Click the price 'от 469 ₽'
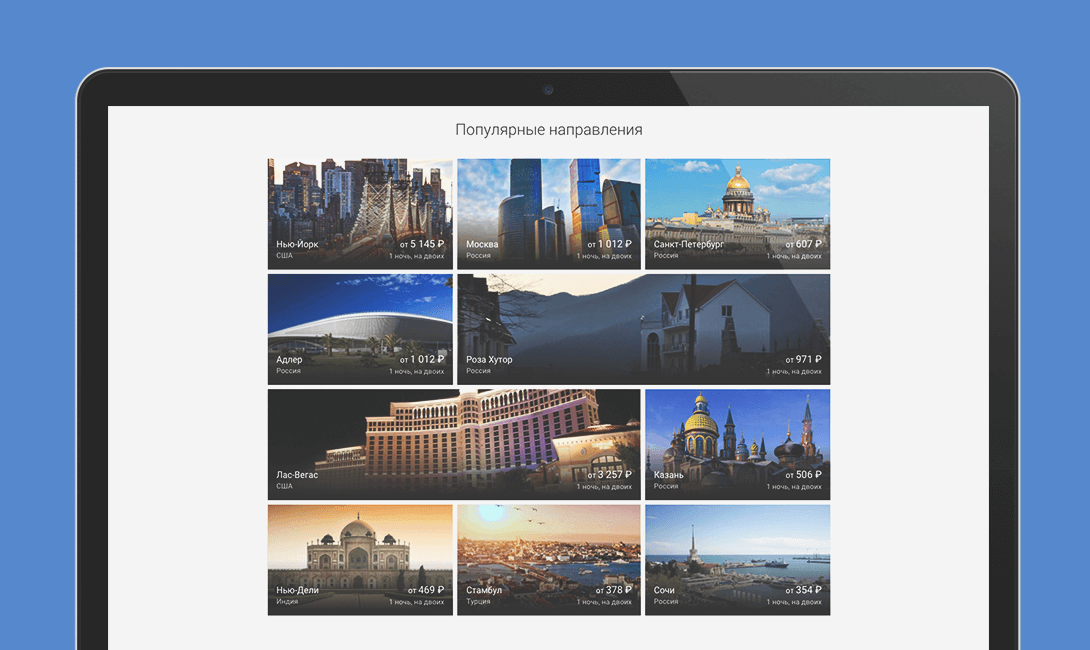The width and height of the screenshot is (1090, 650). 426,590
